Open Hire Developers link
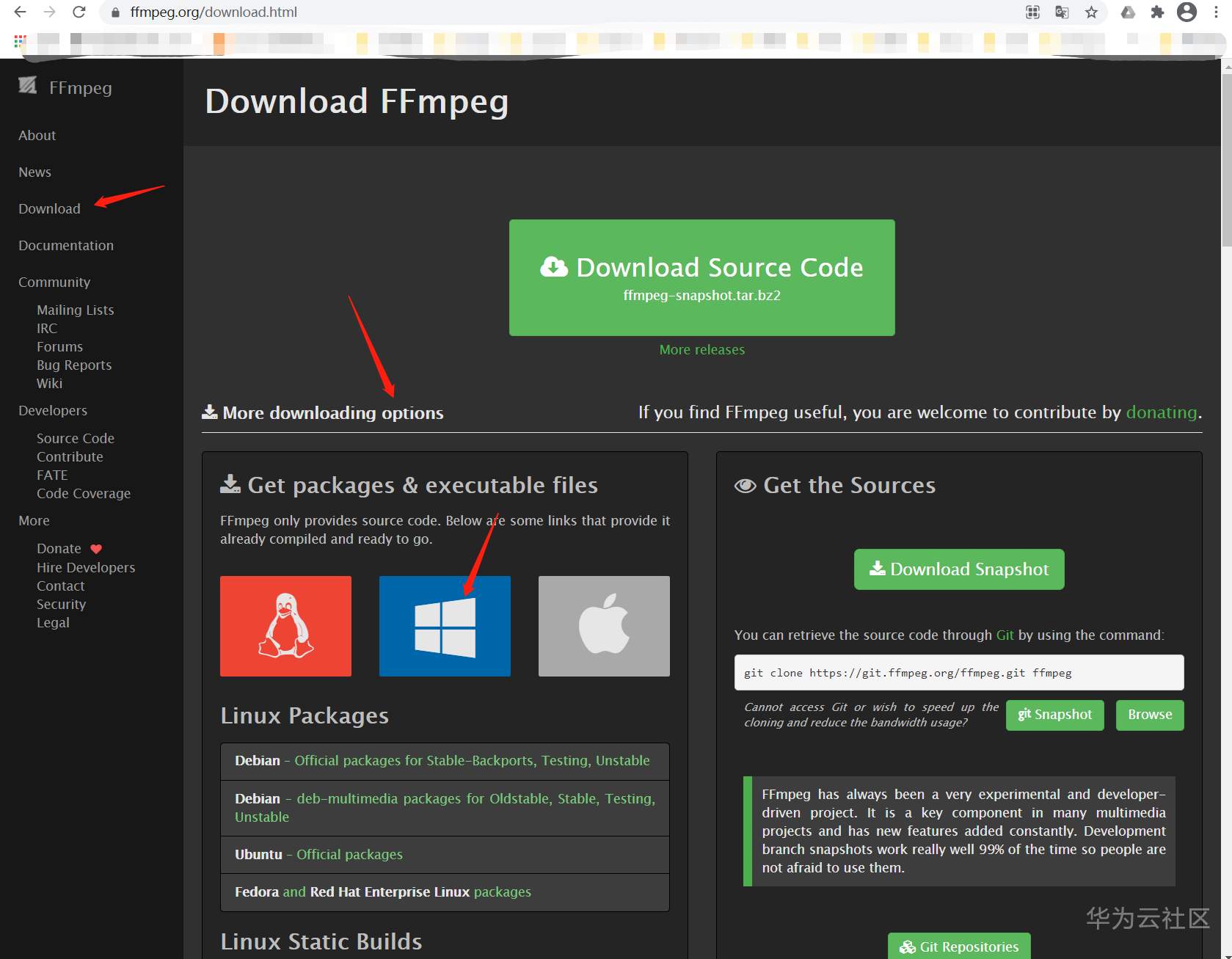 click(x=86, y=567)
